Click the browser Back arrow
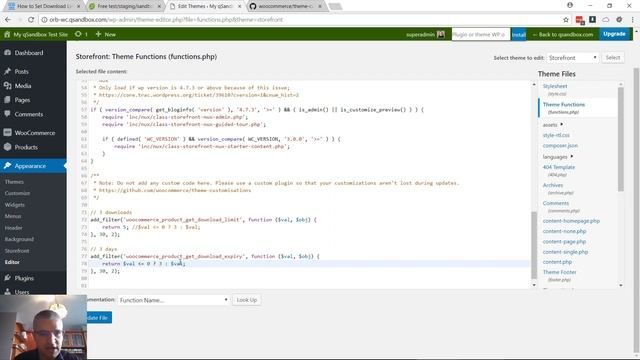The width and height of the screenshot is (640, 360). (x=8, y=20)
